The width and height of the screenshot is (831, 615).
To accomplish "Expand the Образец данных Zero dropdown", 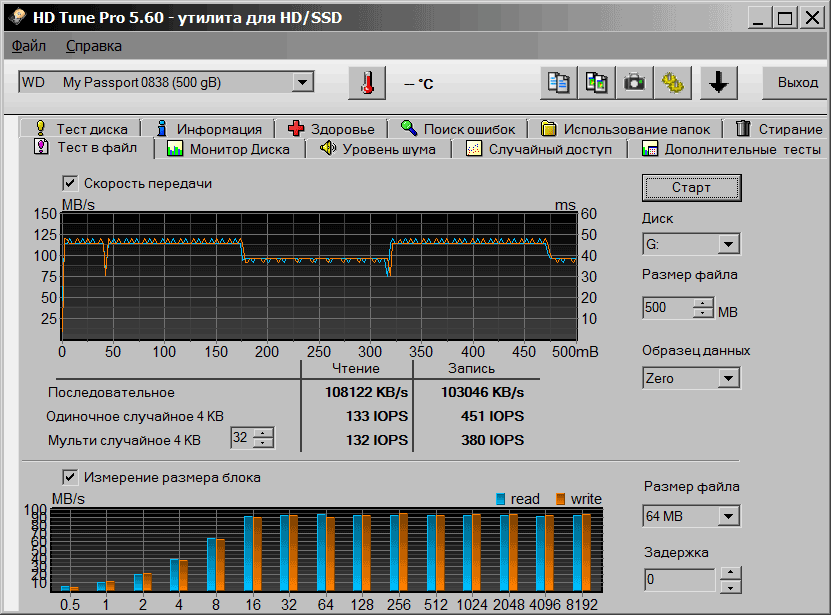I will tap(728, 378).
